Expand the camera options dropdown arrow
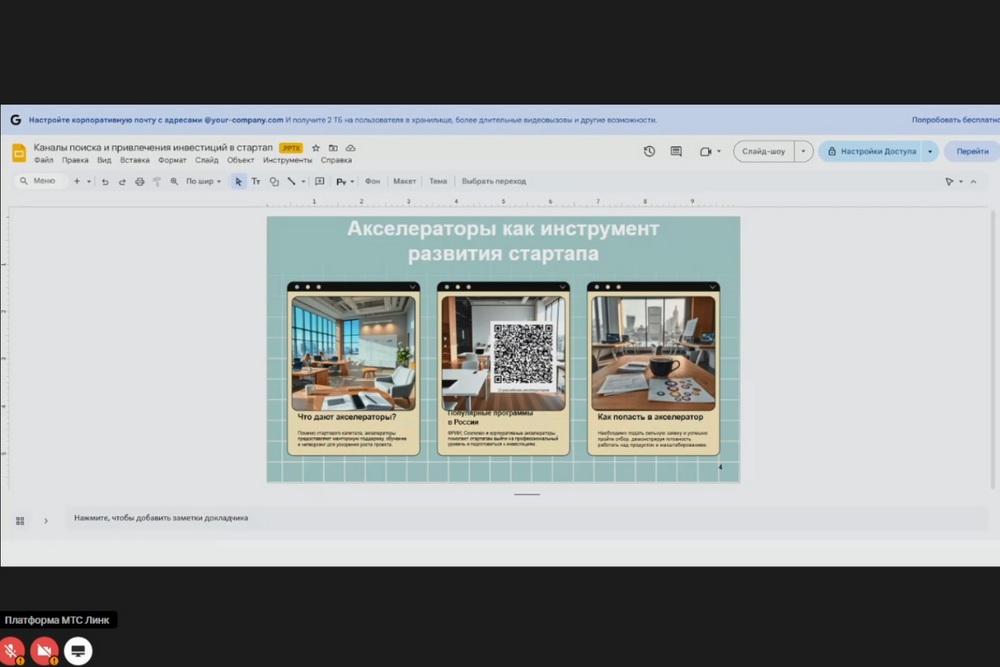This screenshot has height=667, width=1000. pyautogui.click(x=719, y=151)
